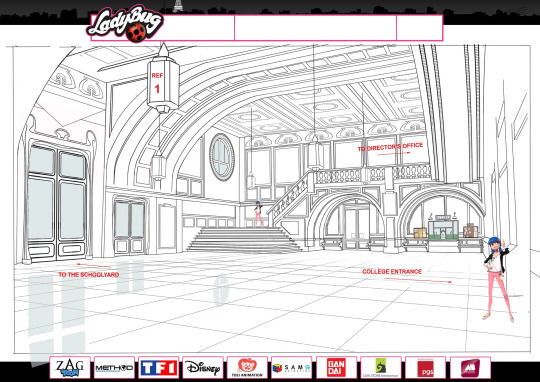540x382 pixels.
Task: Click the ZAG Toon logo
Action: click(x=70, y=368)
